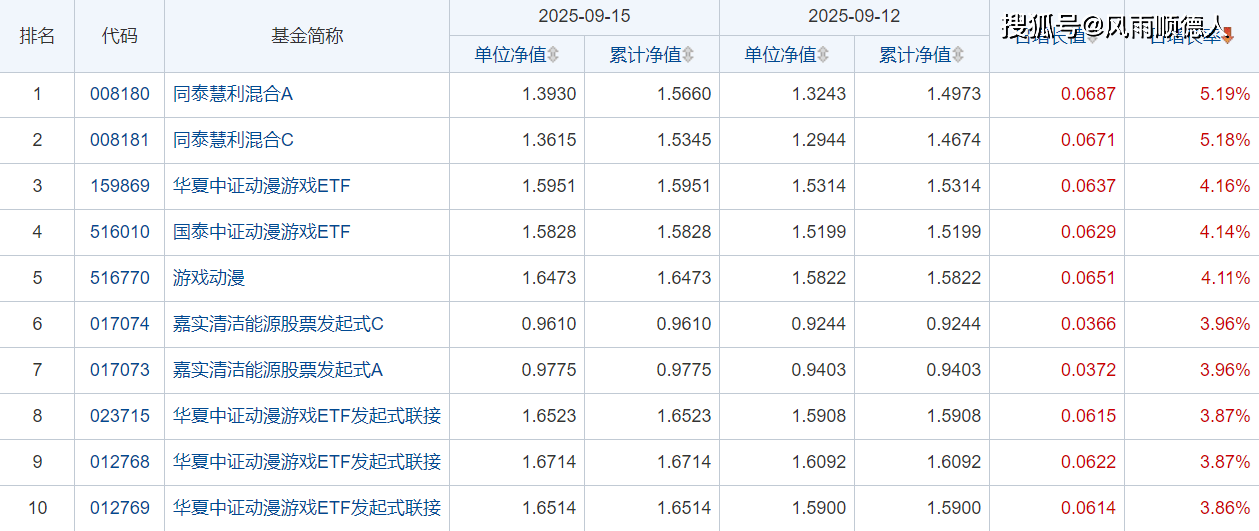Viewport: 1259px width, 531px height.
Task: Open fund code 017074
Action: [120, 325]
